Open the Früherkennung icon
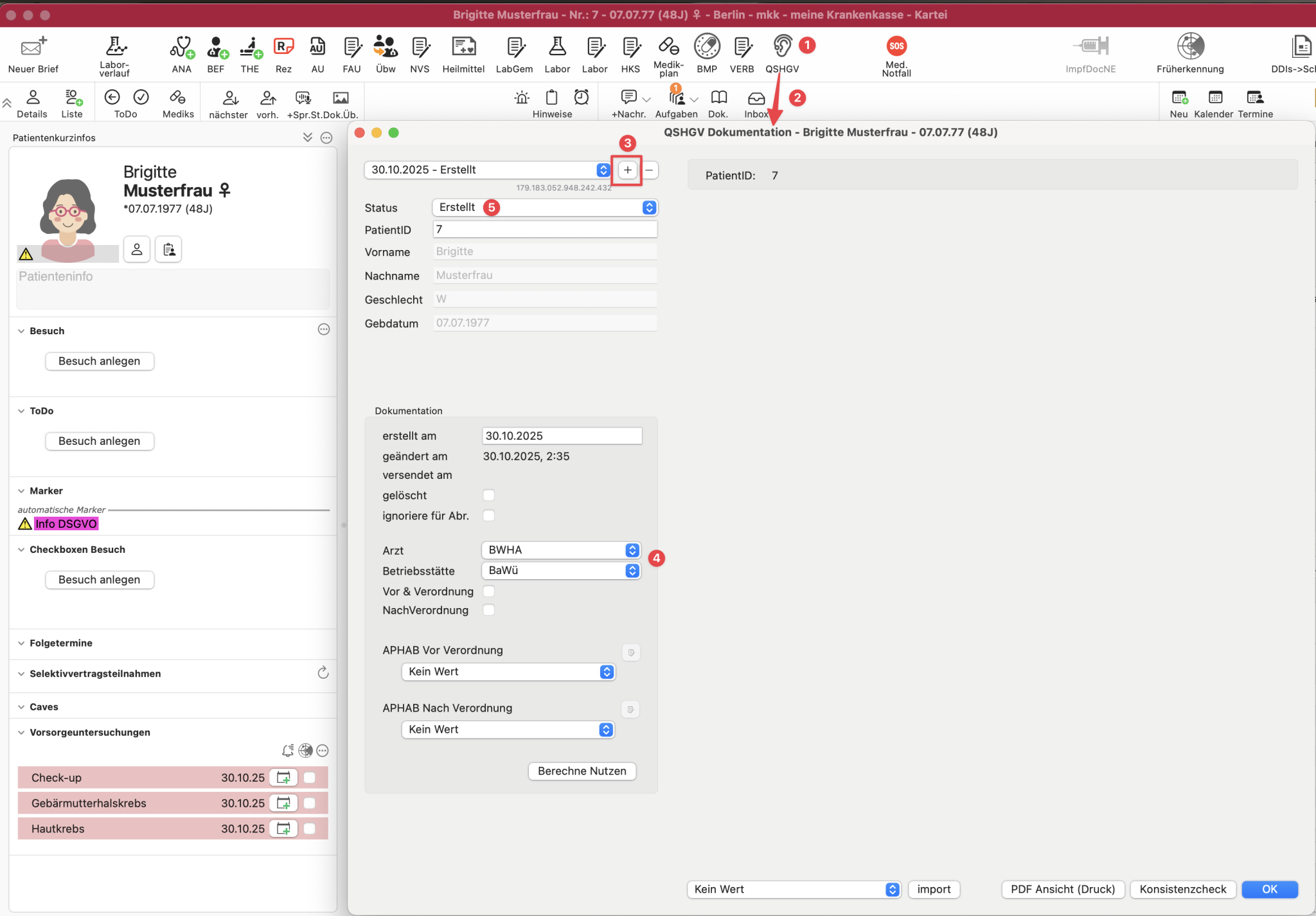 pyautogui.click(x=1189, y=47)
